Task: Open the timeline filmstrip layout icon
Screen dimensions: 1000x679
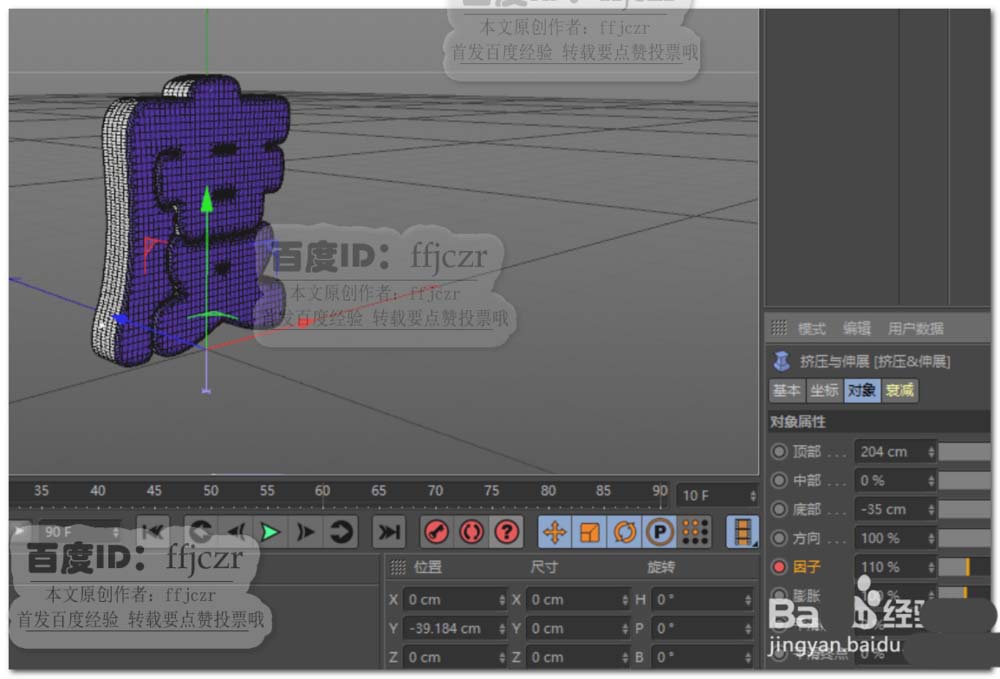Action: coord(741,533)
